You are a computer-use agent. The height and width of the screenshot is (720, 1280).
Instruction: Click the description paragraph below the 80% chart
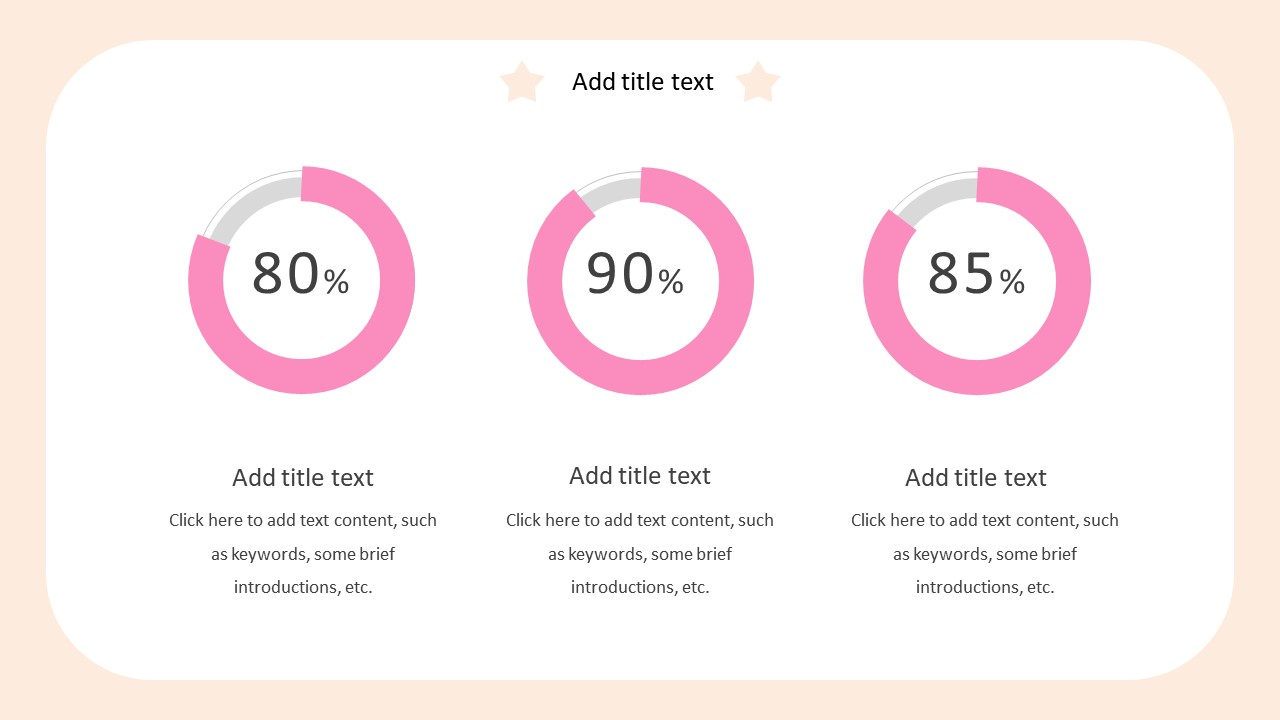tap(303, 553)
